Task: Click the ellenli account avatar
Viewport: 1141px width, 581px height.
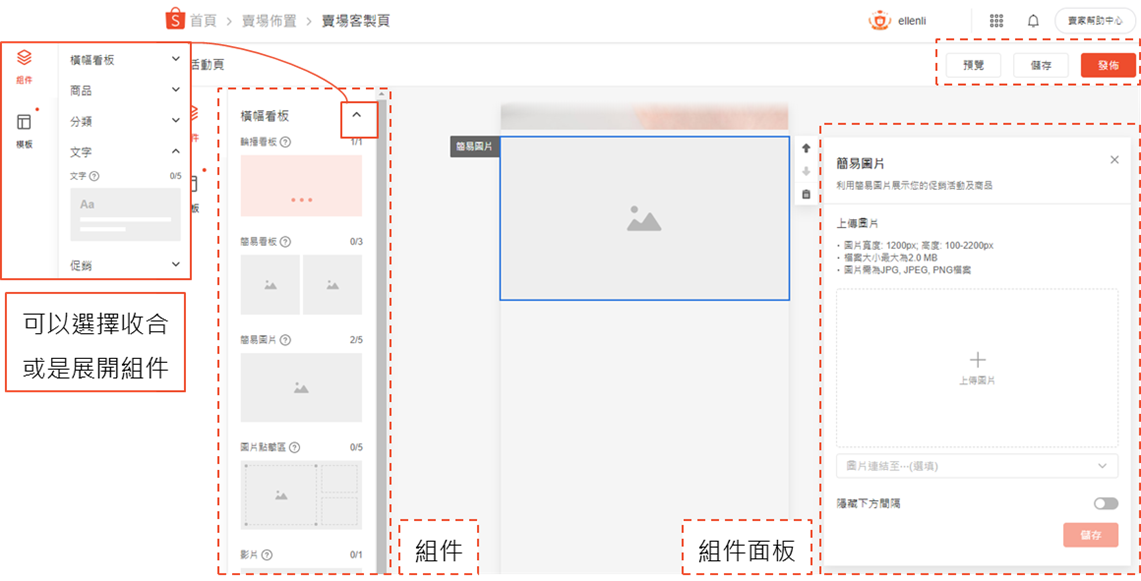Action: (880, 21)
